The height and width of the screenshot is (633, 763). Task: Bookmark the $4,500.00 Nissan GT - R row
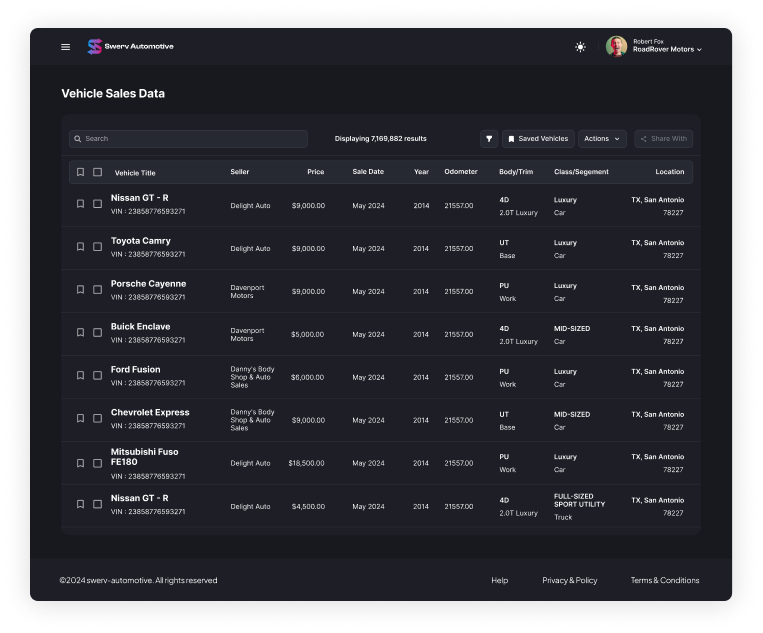click(80, 504)
